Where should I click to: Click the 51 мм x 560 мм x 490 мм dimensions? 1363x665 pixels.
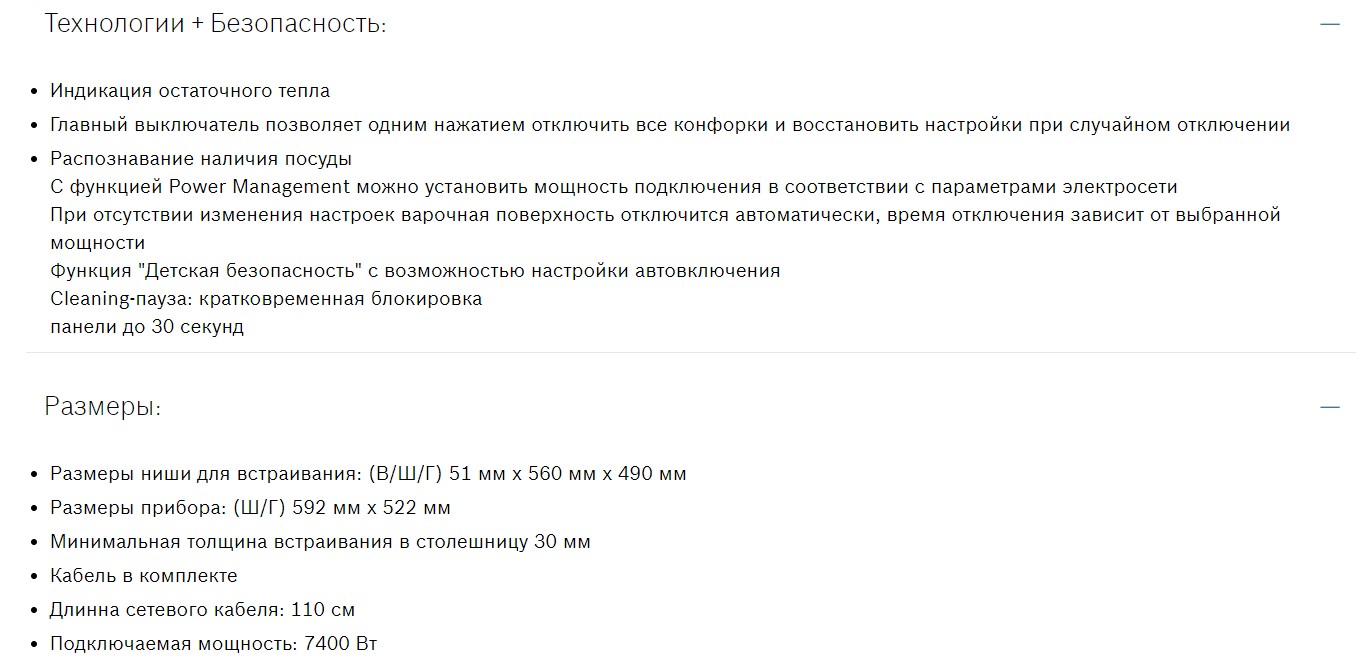pyautogui.click(x=568, y=474)
